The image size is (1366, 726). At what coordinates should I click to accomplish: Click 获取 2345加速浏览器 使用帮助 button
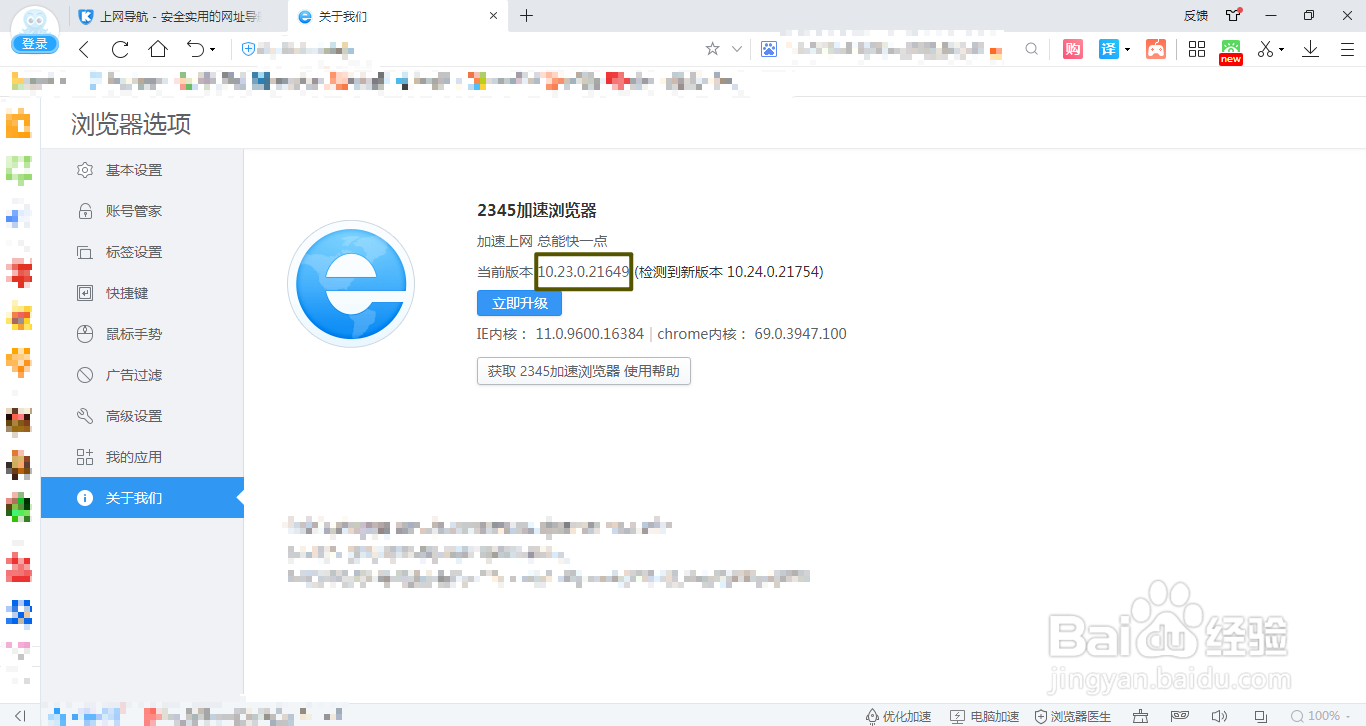584,371
